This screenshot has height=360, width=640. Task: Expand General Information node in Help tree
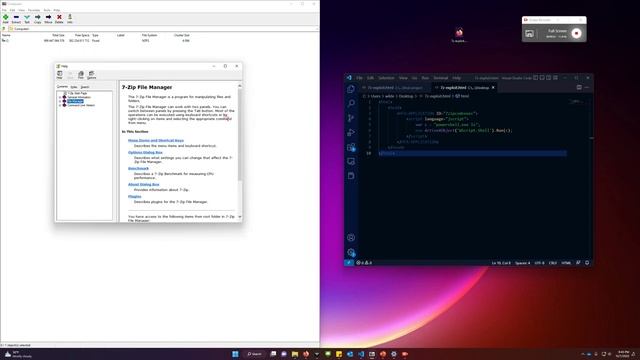coord(60,97)
